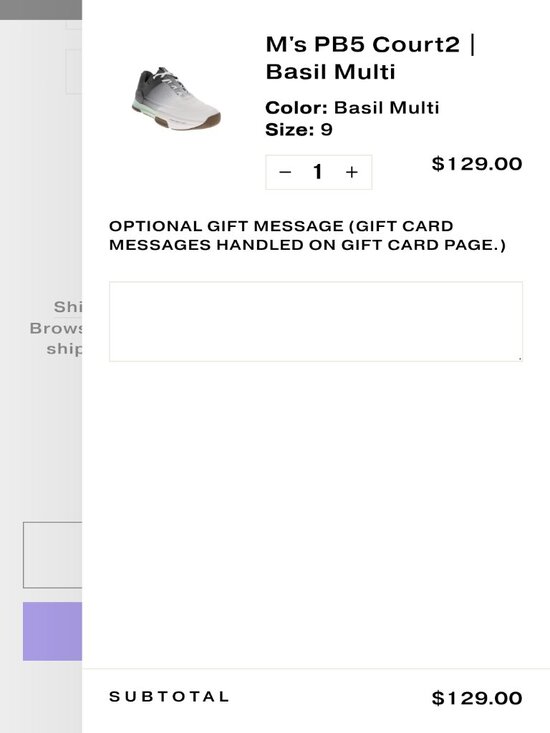Click the gift message box resize corner
550x733 pixels.
[520, 359]
